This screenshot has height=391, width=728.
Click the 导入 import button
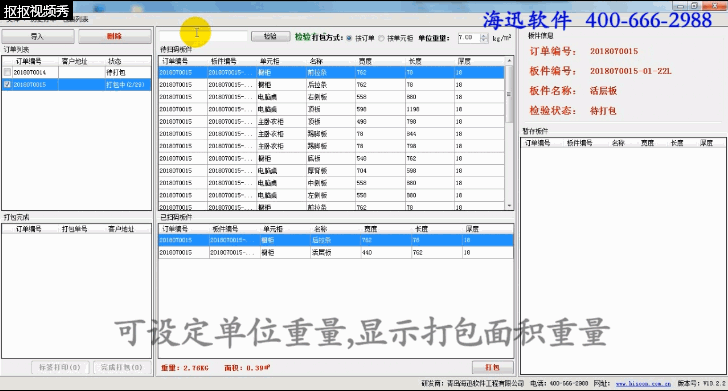coord(38,36)
